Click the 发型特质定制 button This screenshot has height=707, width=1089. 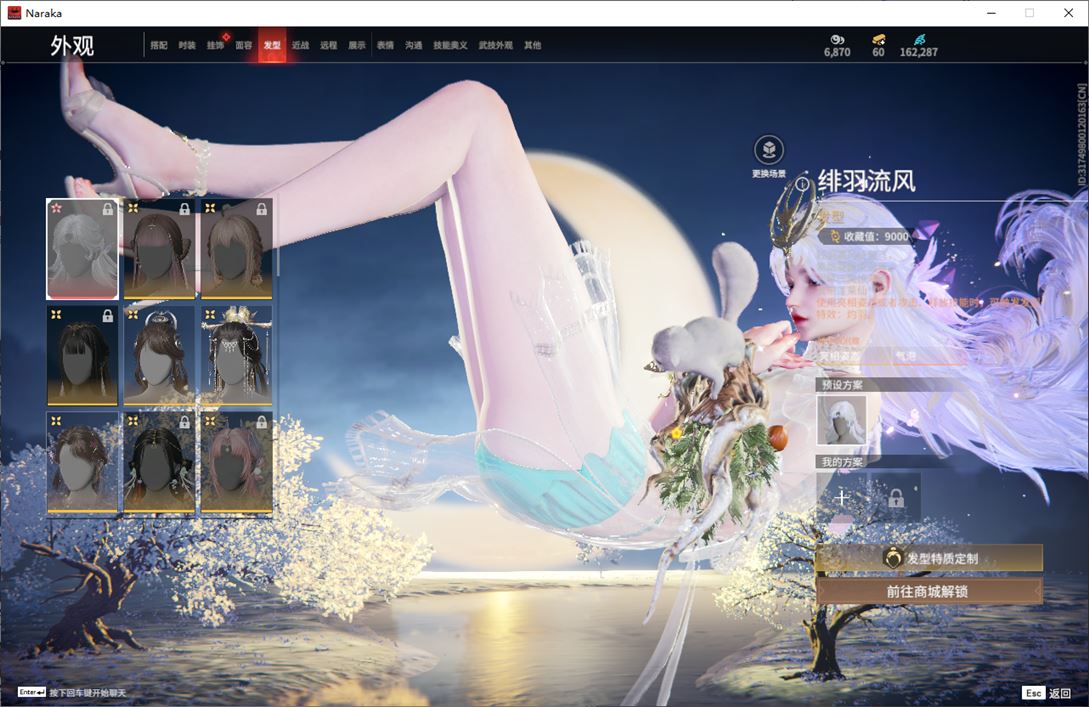[929, 558]
